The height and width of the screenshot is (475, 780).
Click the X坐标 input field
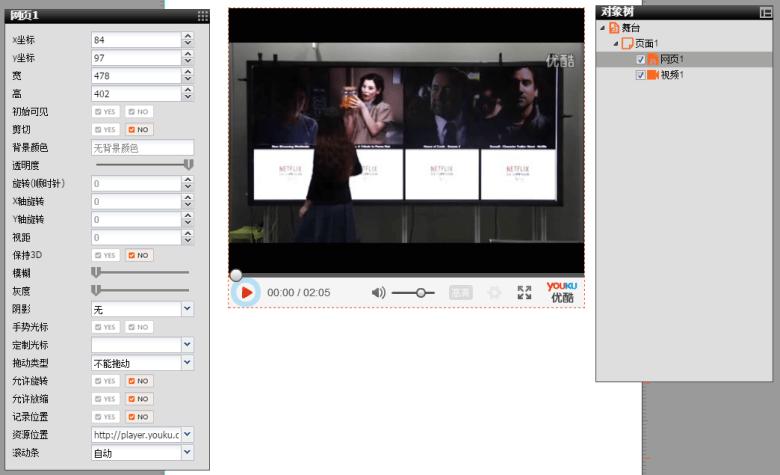[x=135, y=40]
